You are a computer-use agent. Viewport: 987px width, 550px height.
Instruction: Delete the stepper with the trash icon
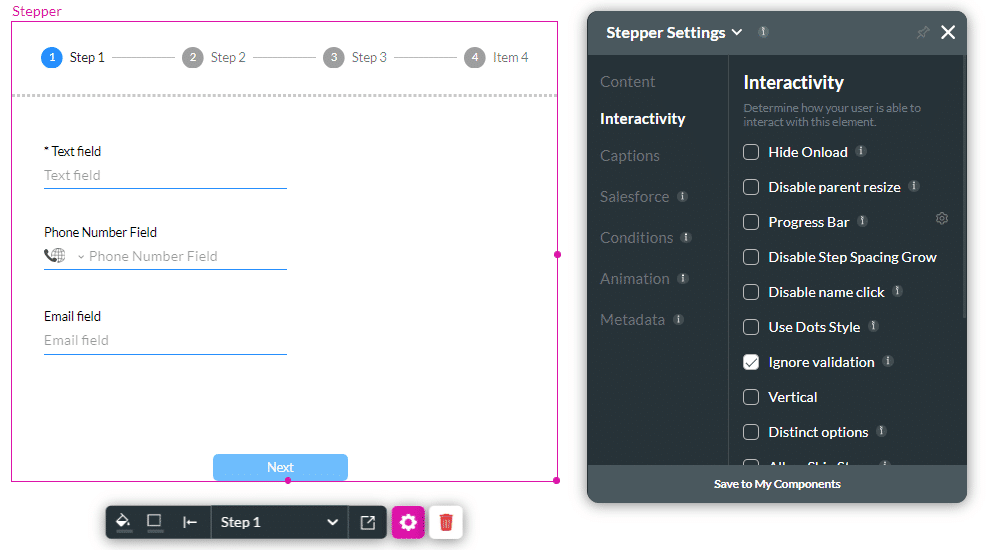pos(446,522)
